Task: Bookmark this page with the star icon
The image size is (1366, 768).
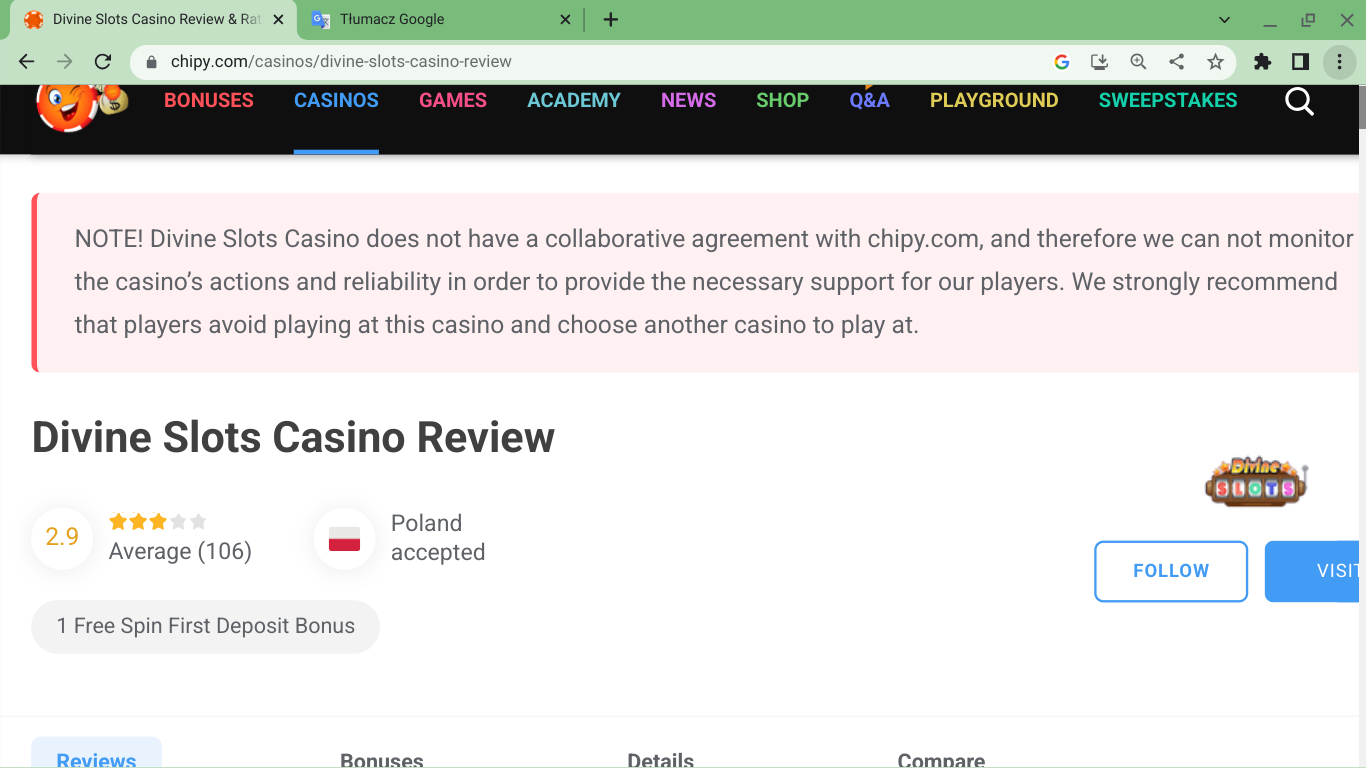Action: pos(1215,62)
